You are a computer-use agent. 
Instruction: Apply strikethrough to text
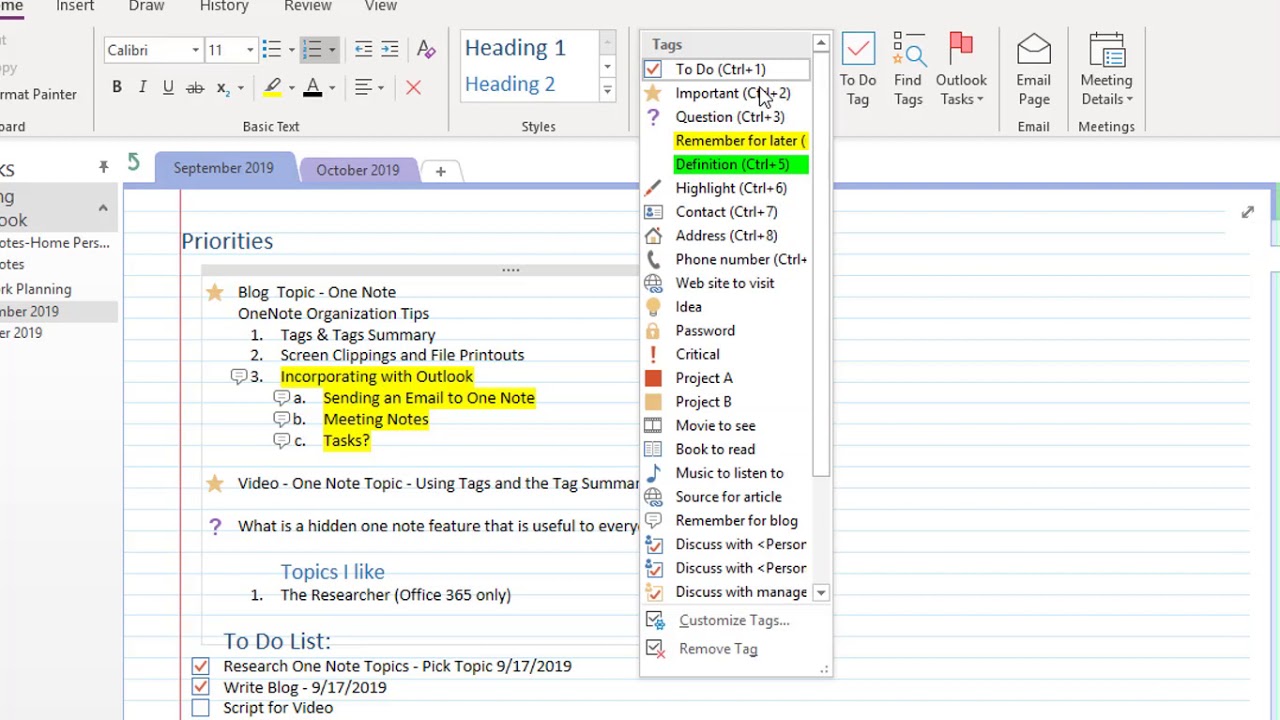click(x=195, y=87)
